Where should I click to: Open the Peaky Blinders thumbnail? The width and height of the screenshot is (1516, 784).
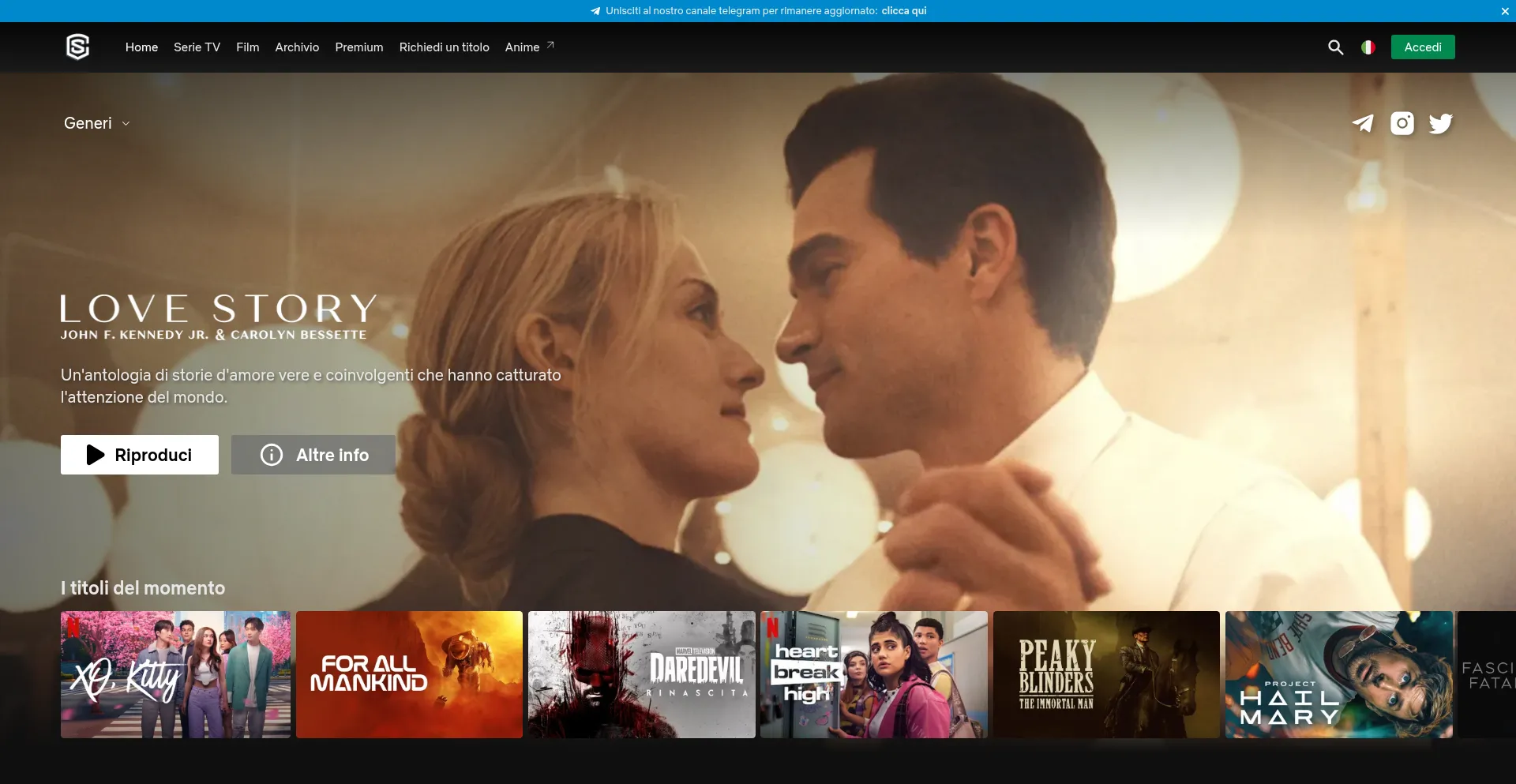tap(1106, 674)
